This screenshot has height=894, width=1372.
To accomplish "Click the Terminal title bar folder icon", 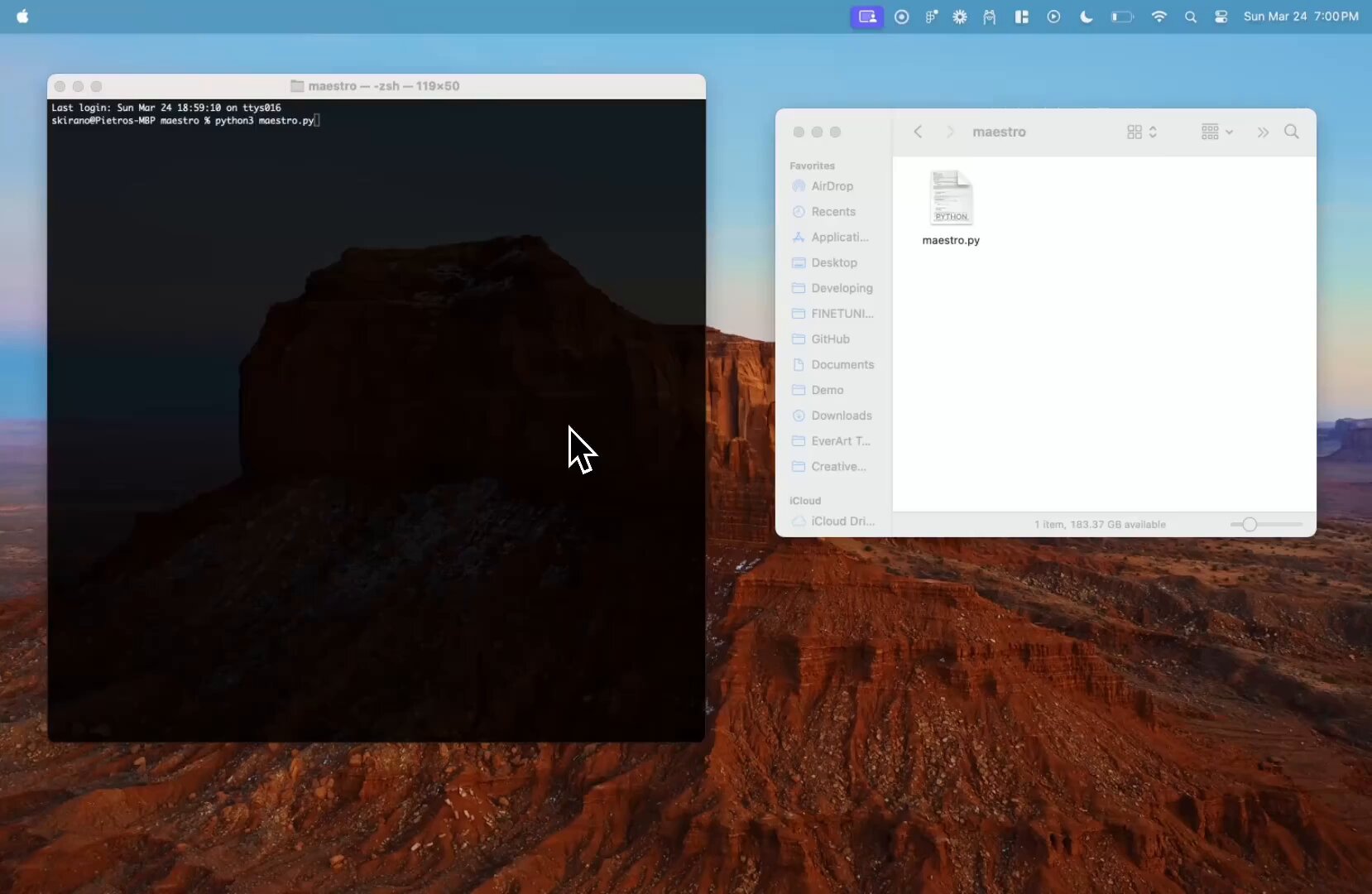I will point(297,86).
